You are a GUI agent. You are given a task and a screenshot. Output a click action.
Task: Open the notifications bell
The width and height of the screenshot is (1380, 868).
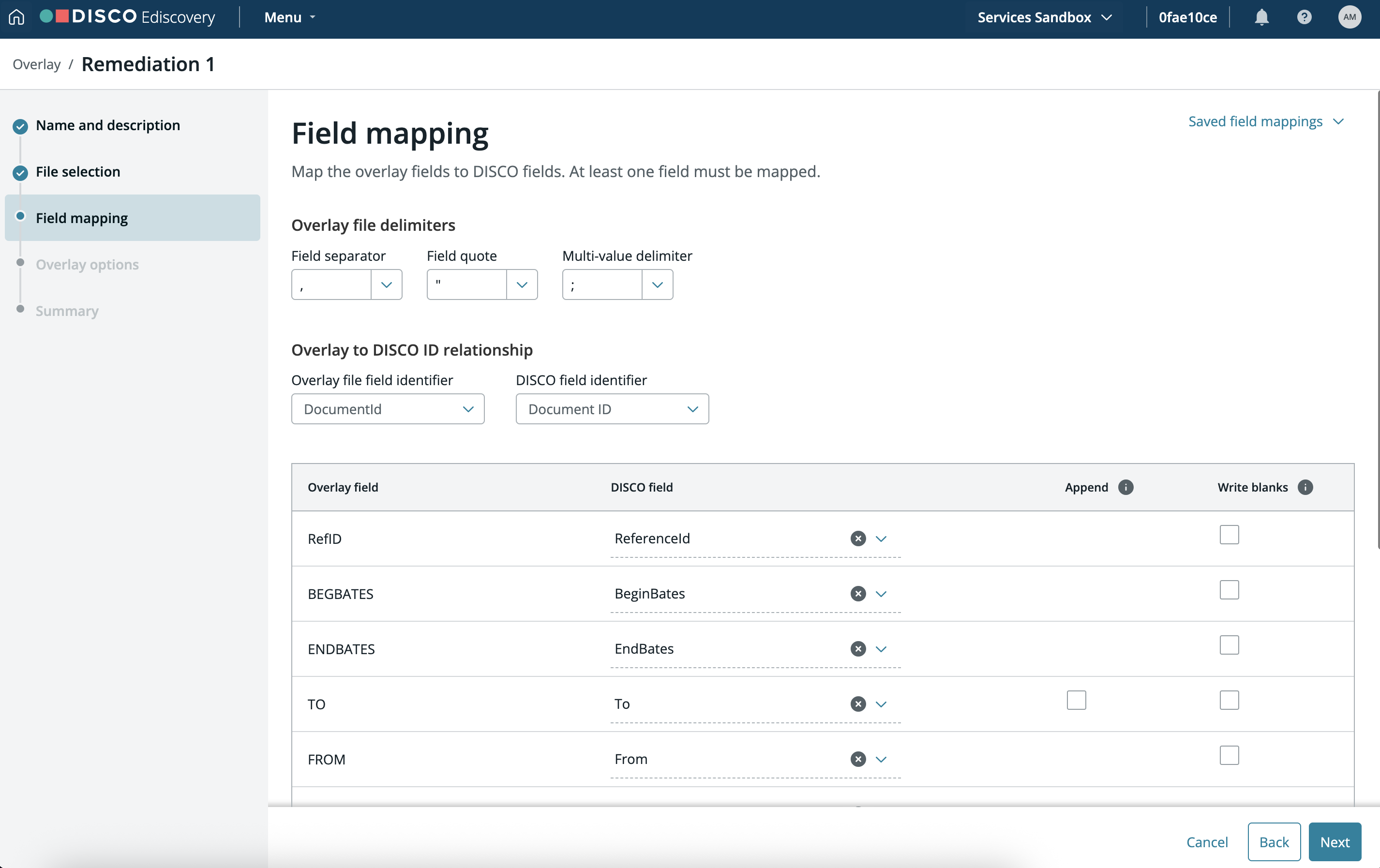pos(1261,17)
